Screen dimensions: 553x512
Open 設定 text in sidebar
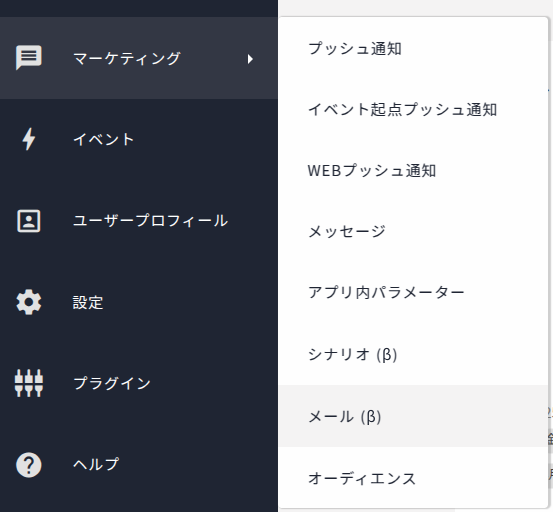tap(88, 303)
